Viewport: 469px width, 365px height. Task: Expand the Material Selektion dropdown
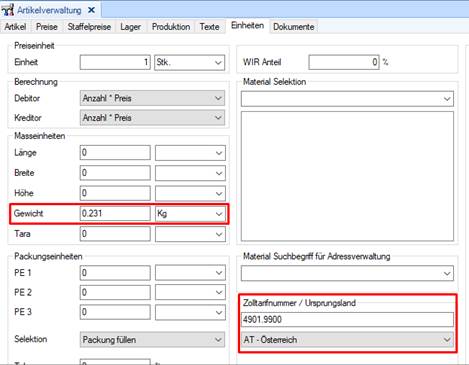tap(347, 99)
